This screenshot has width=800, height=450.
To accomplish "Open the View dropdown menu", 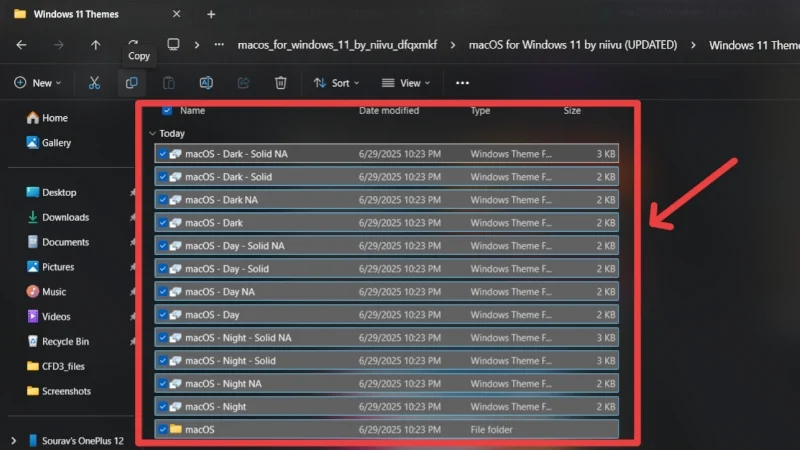I will (406, 83).
